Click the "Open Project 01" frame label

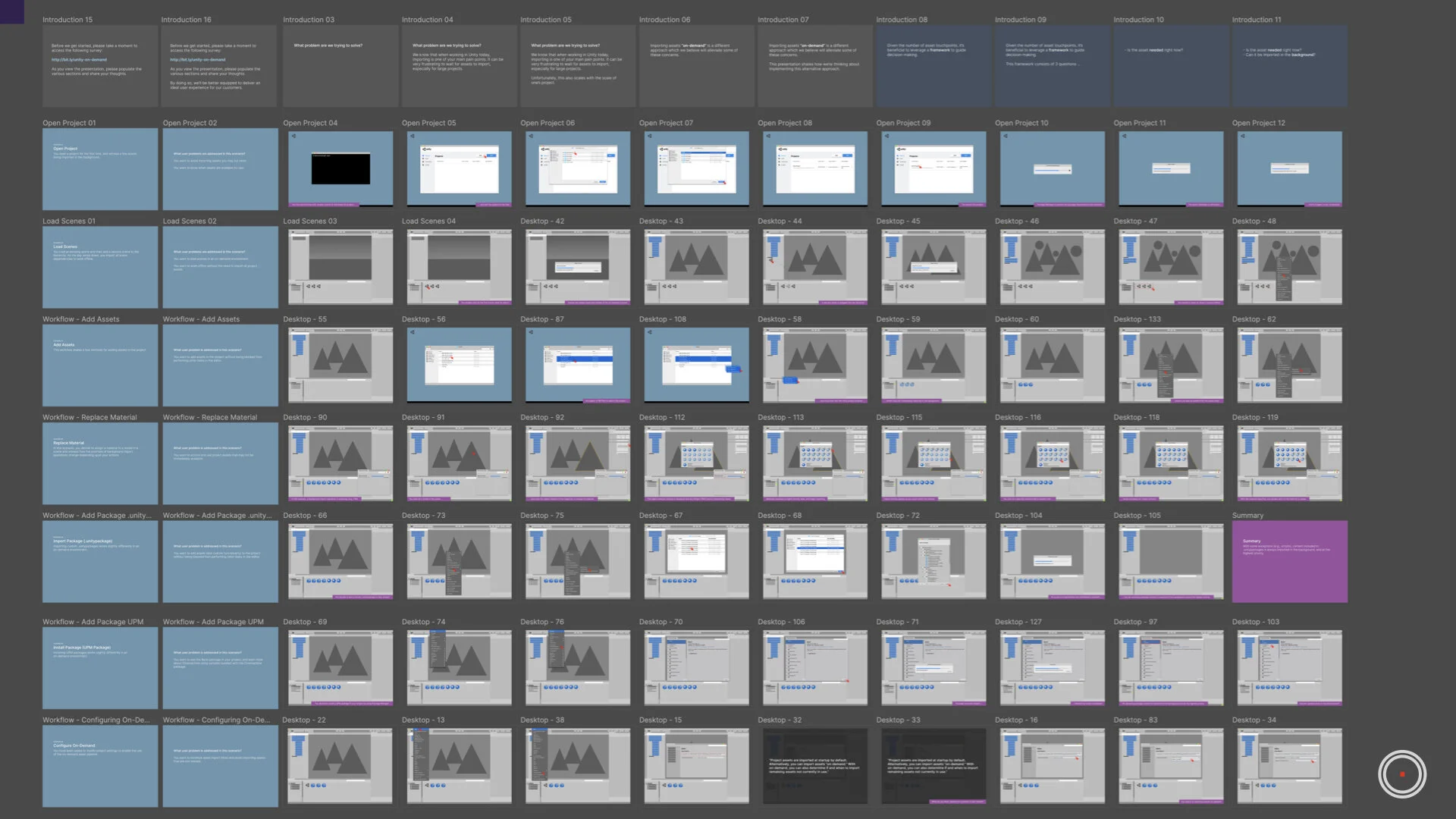[x=69, y=123]
